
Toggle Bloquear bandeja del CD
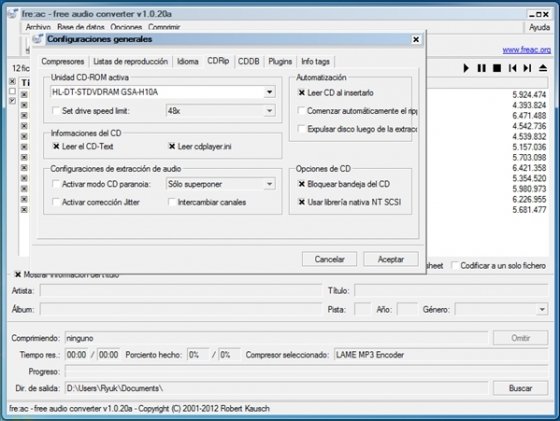tap(301, 184)
